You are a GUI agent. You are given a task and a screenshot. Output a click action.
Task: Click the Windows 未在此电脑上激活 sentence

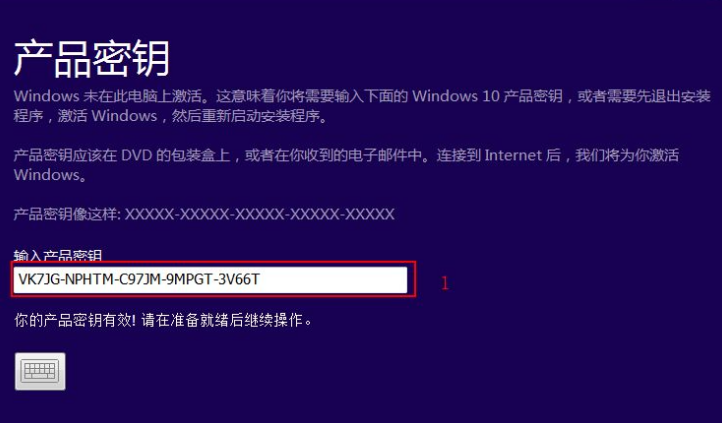pos(108,96)
